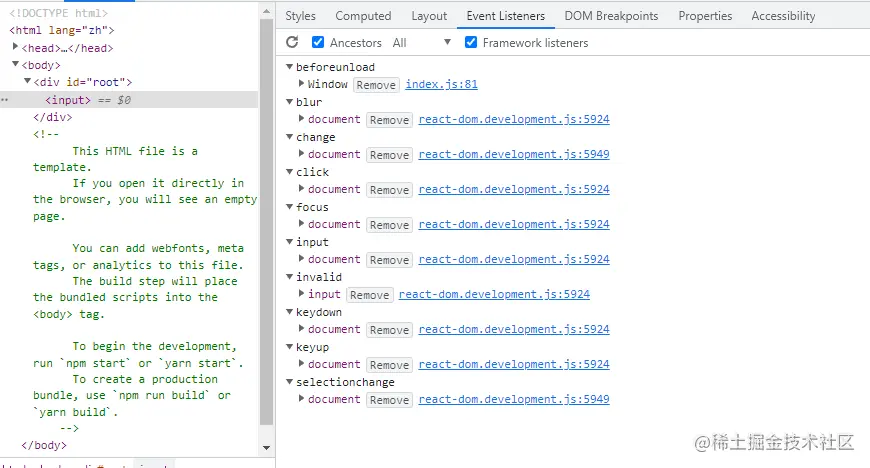The width and height of the screenshot is (870, 468).
Task: Remove the click document listener
Action: tap(389, 190)
